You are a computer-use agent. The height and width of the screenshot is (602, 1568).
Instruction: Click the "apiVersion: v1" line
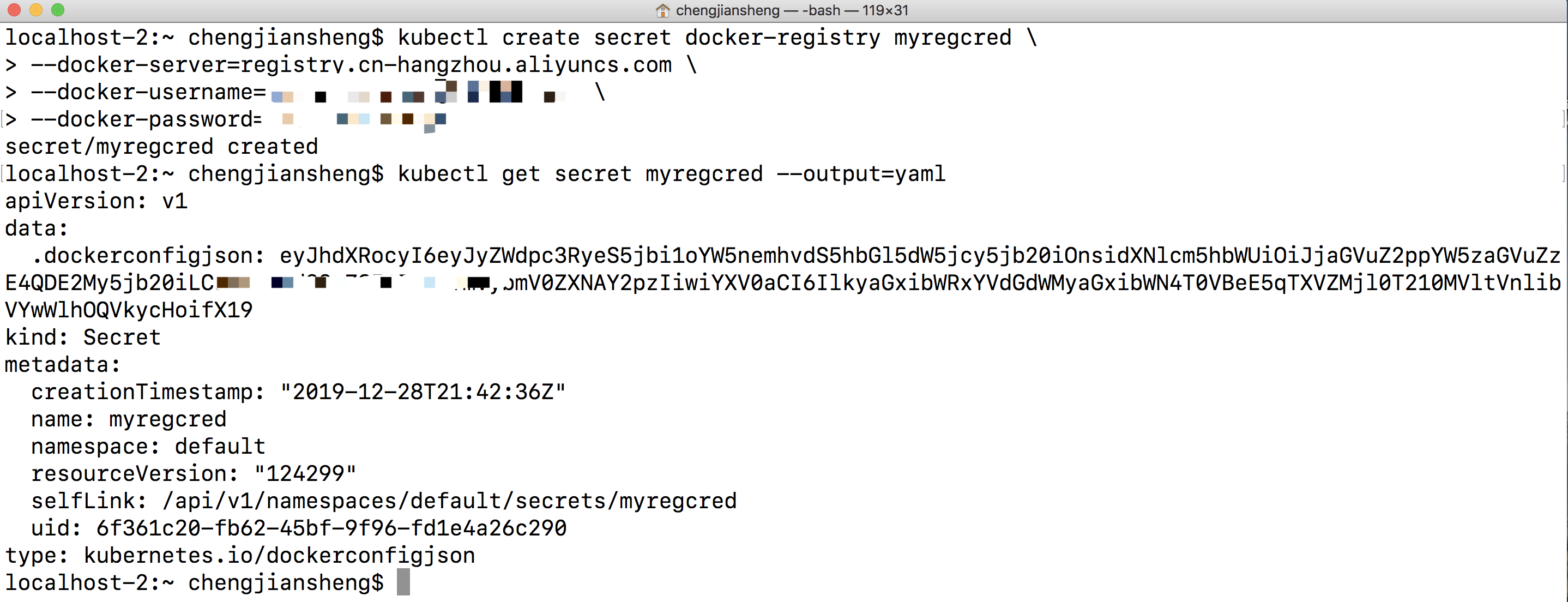point(96,201)
